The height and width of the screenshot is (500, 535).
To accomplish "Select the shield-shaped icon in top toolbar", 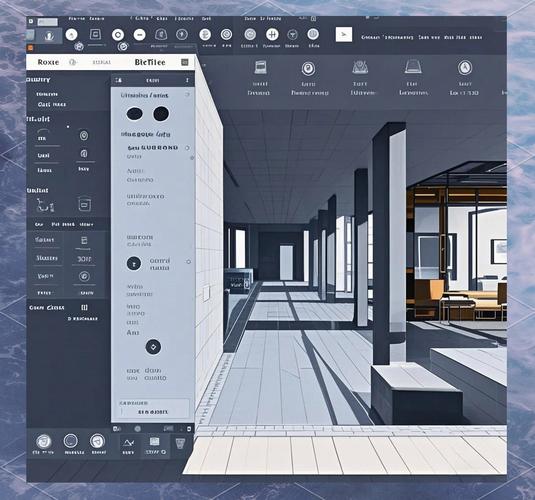I will point(161,34).
